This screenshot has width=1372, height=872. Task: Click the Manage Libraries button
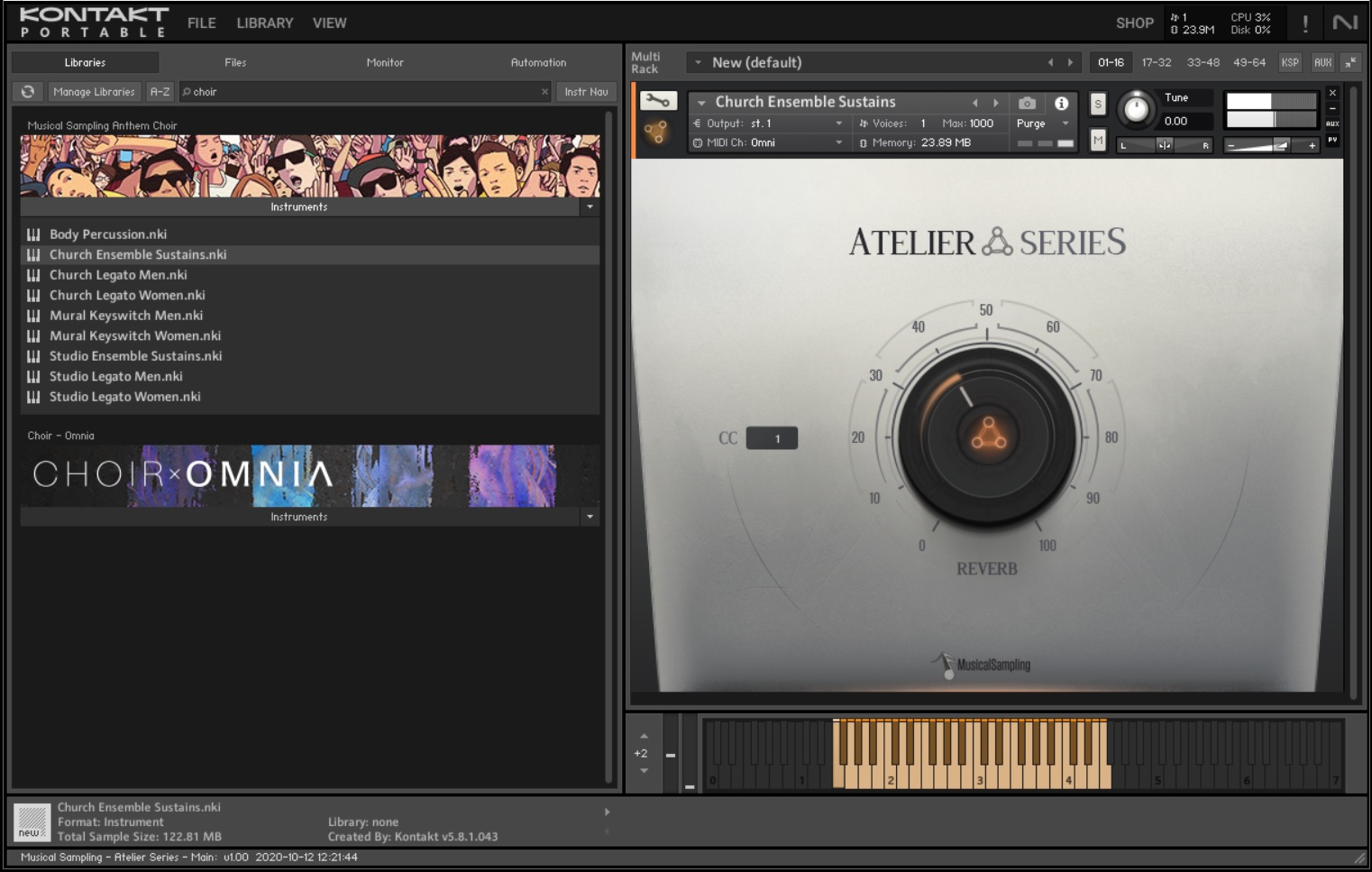click(x=94, y=92)
